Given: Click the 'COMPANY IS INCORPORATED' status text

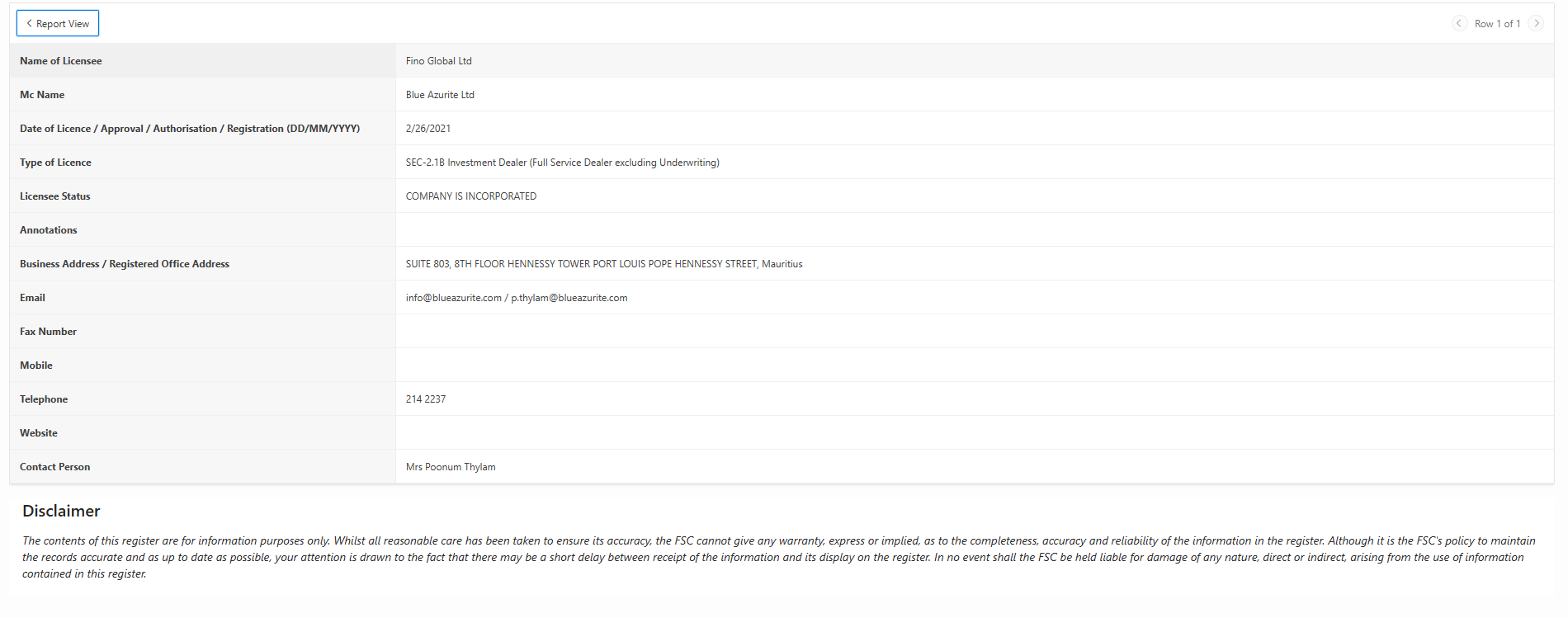Looking at the screenshot, I should click(x=470, y=196).
